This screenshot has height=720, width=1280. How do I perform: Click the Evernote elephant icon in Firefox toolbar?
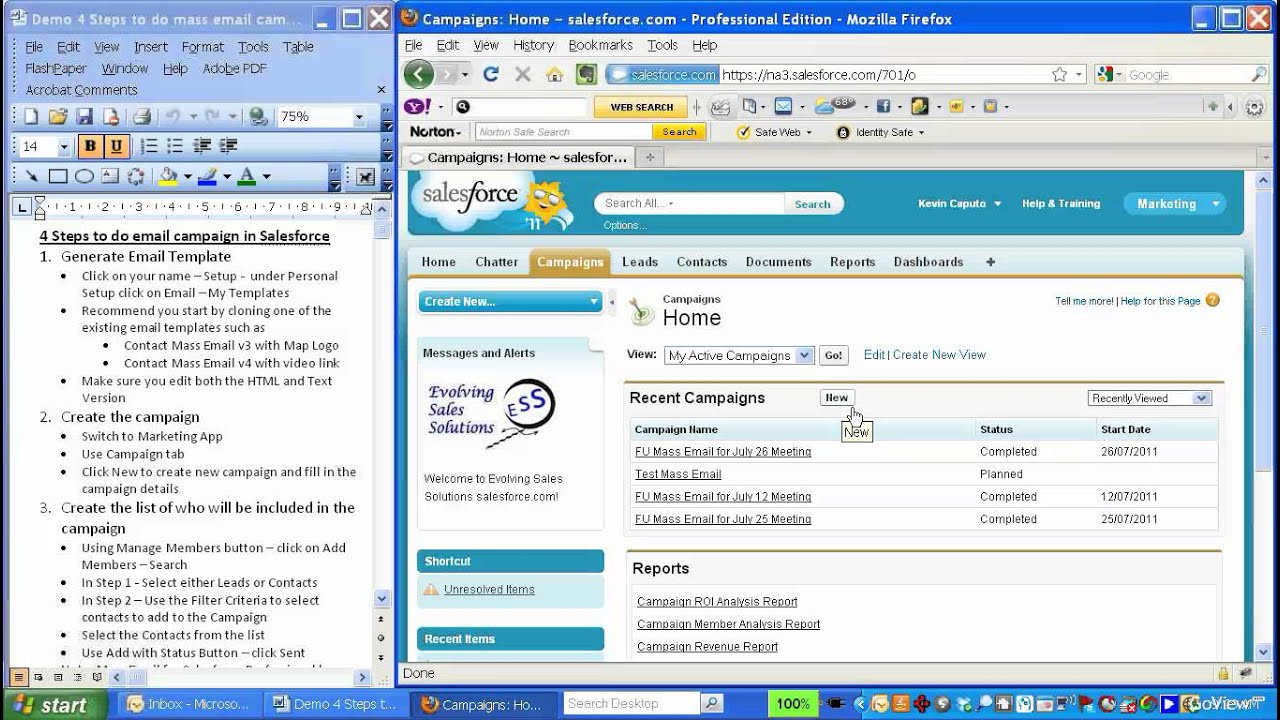click(587, 74)
